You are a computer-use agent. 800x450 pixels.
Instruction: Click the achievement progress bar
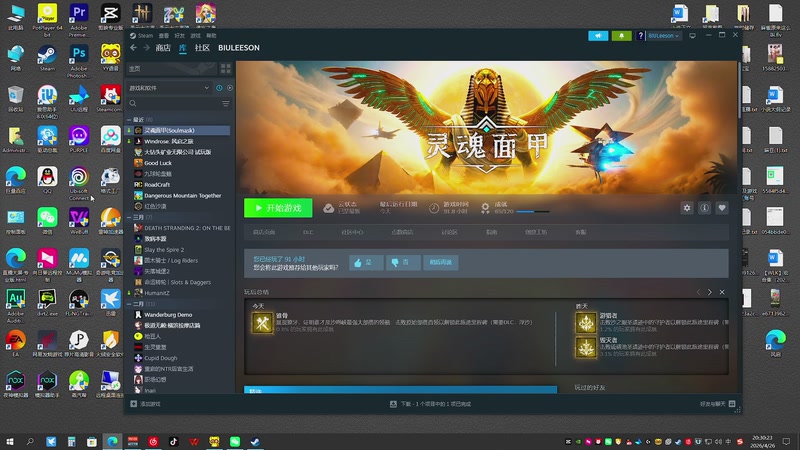[533, 212]
